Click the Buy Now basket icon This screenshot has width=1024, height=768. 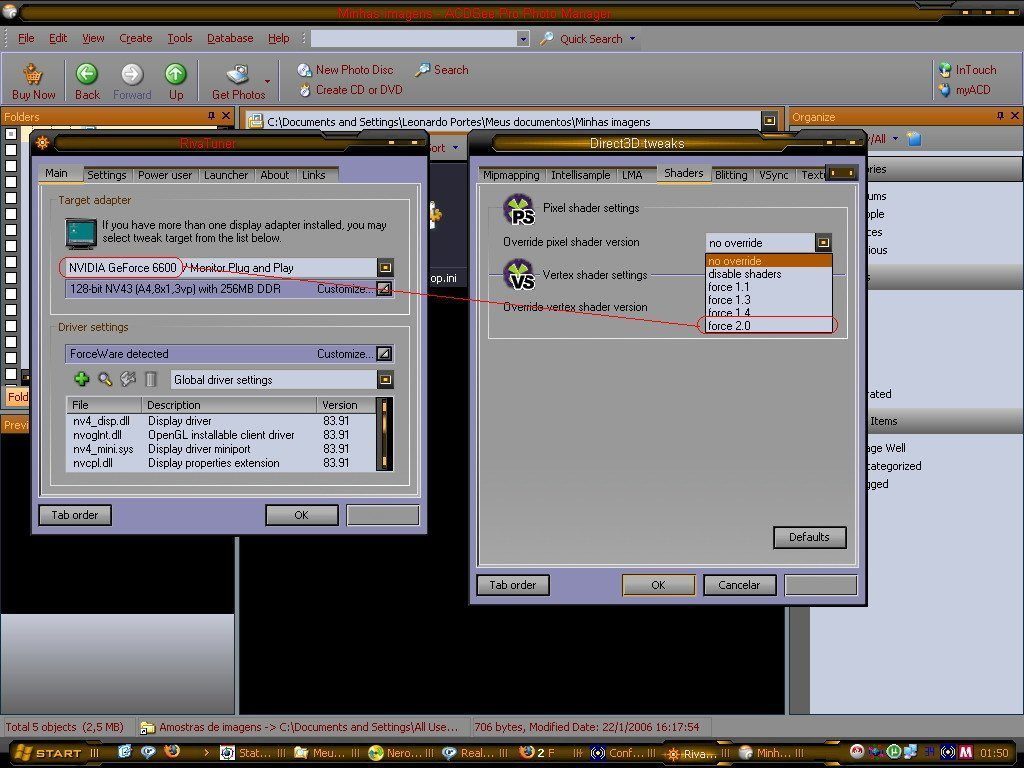33,74
